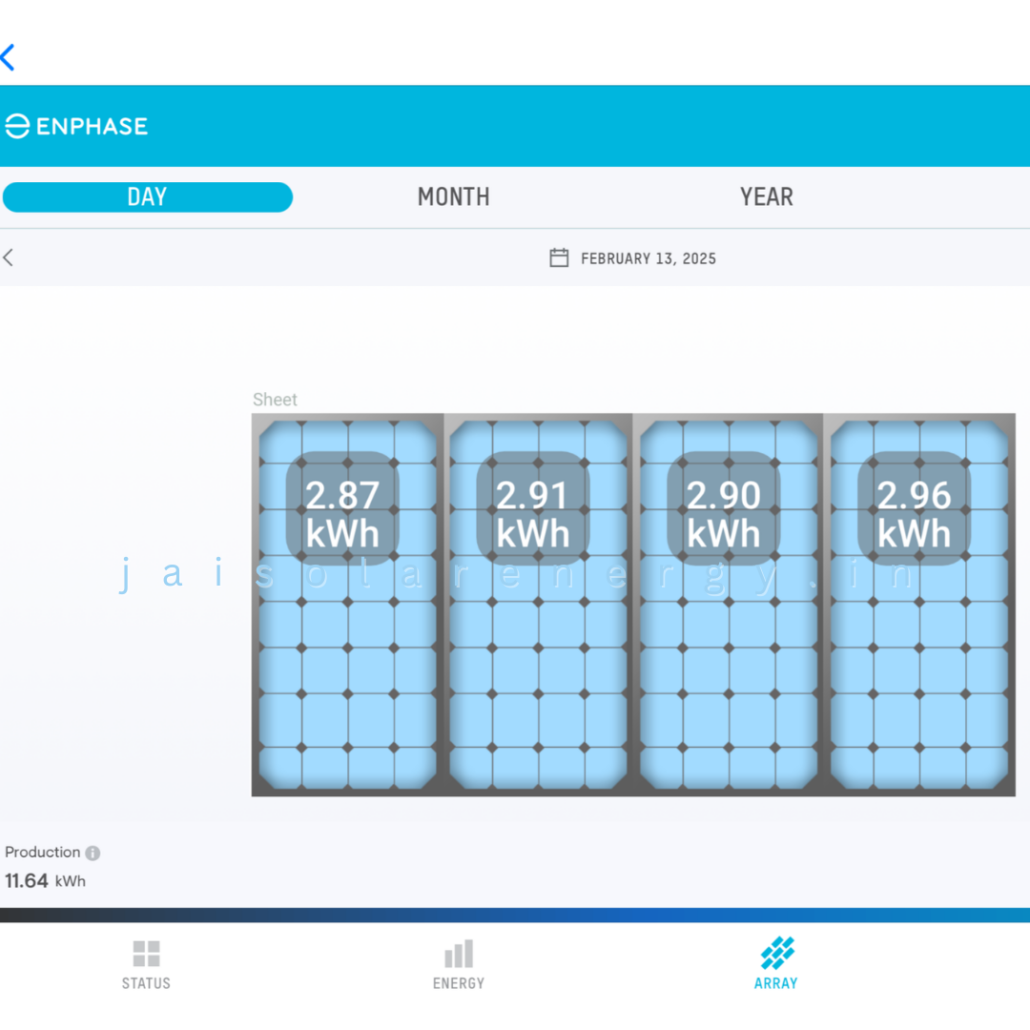The image size is (1030, 1030).
Task: Click the Production text label
Action: [x=42, y=852]
